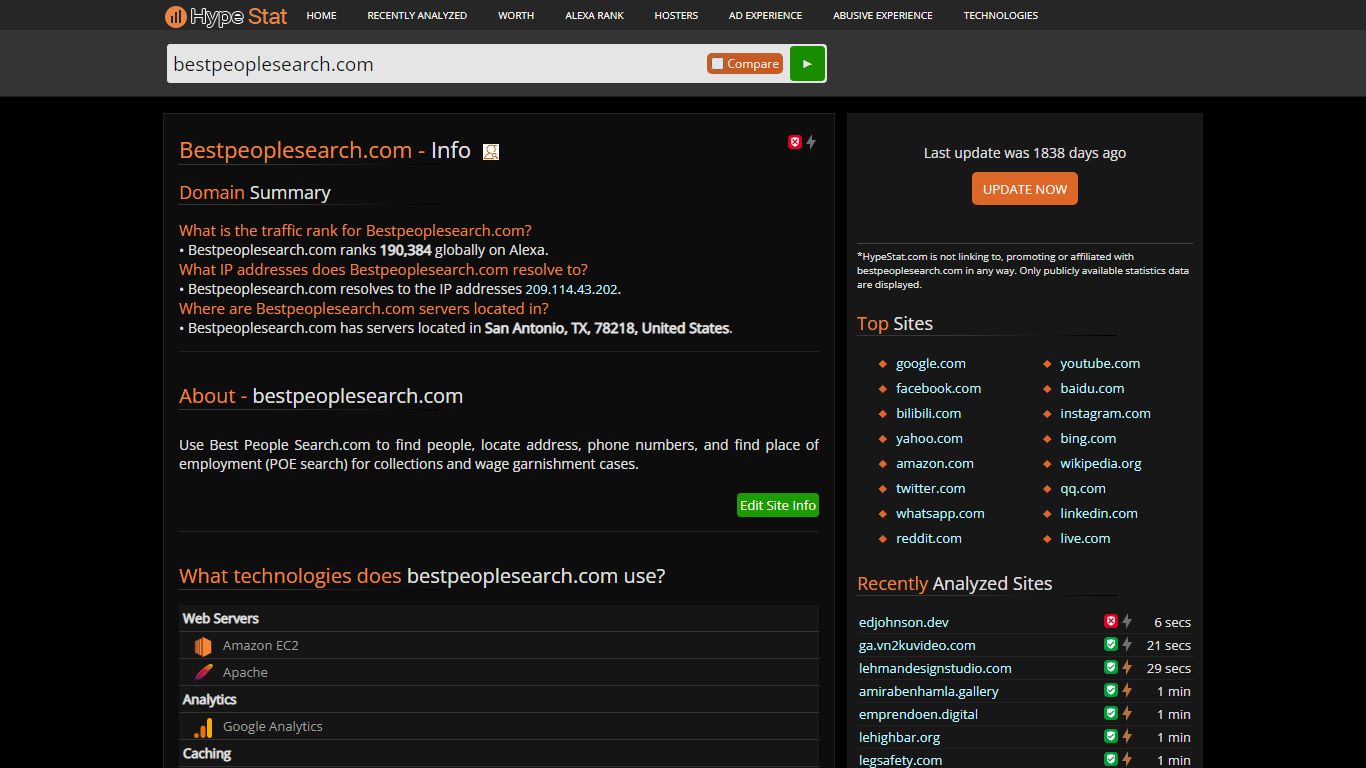
Task: Open google.com in Top Sites
Action: (931, 364)
